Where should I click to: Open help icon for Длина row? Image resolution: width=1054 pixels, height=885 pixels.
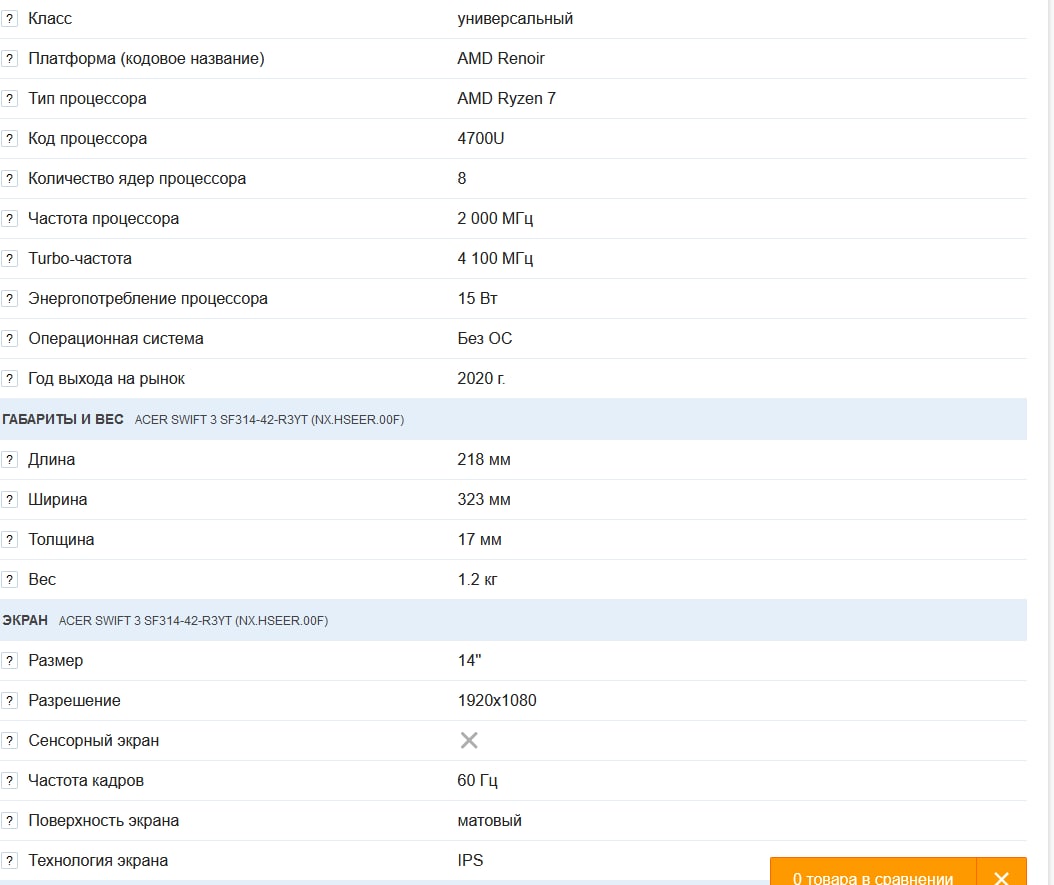[x=9, y=460]
